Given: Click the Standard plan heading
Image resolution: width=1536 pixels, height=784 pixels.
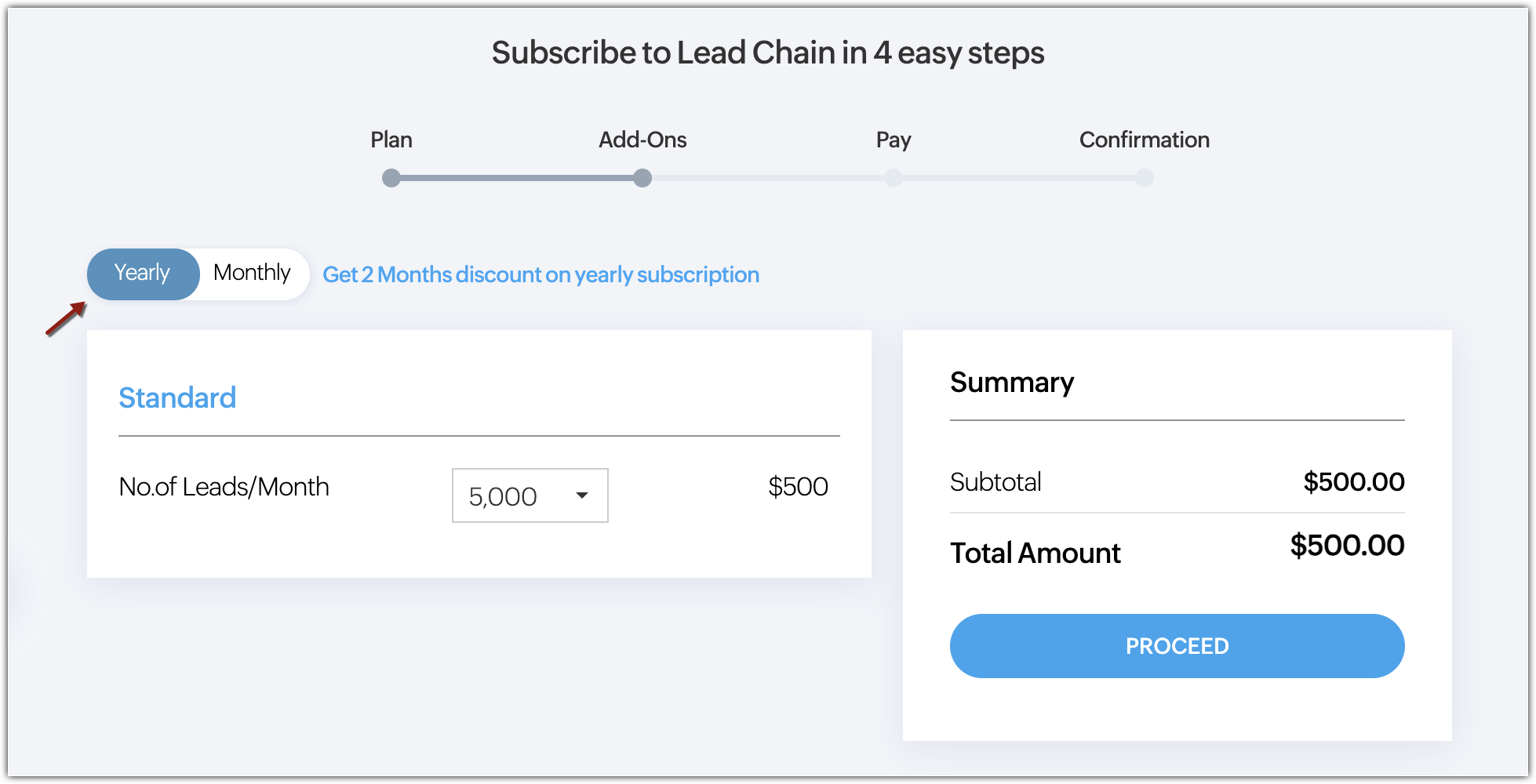Looking at the screenshot, I should click(177, 397).
